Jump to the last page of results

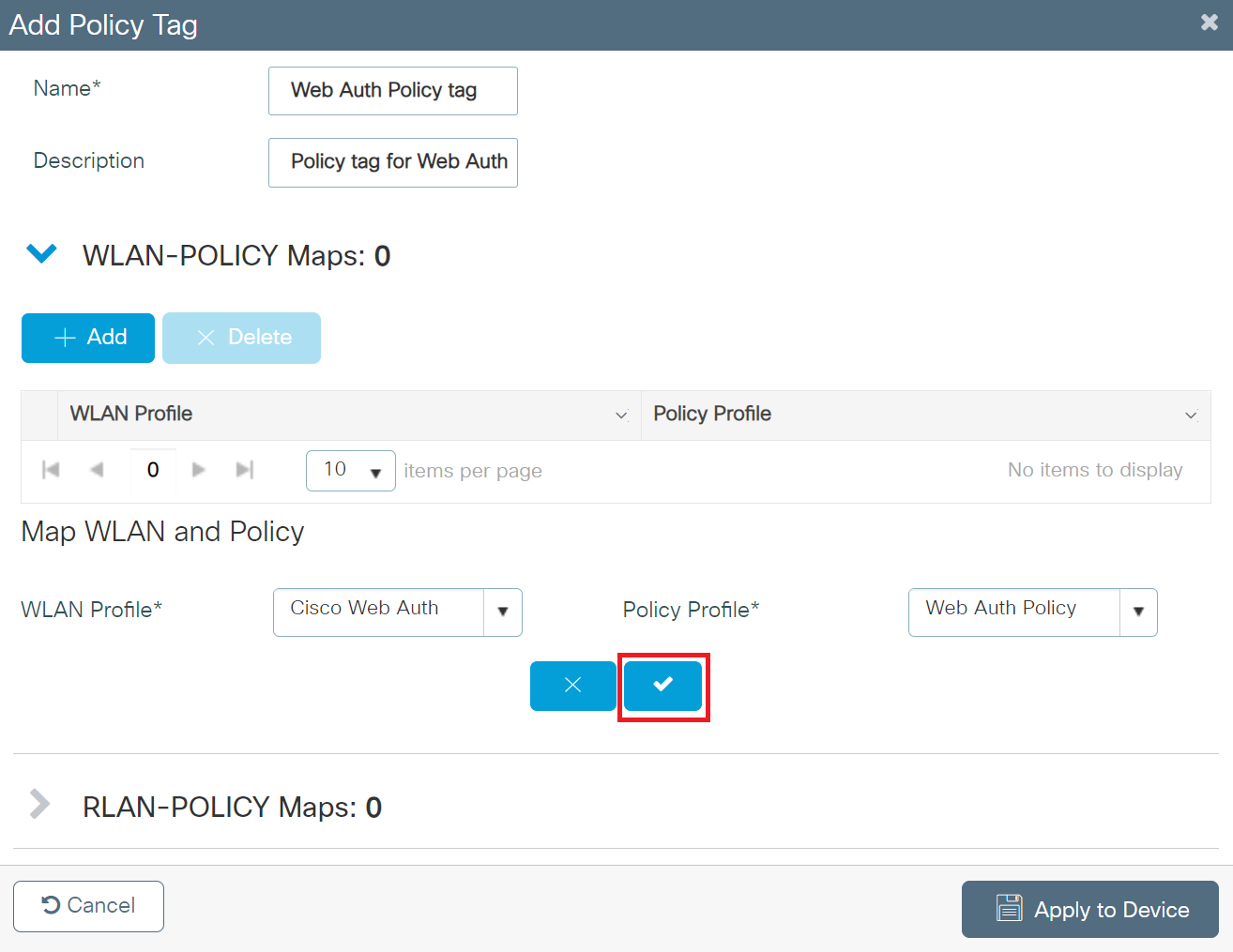pyautogui.click(x=245, y=470)
